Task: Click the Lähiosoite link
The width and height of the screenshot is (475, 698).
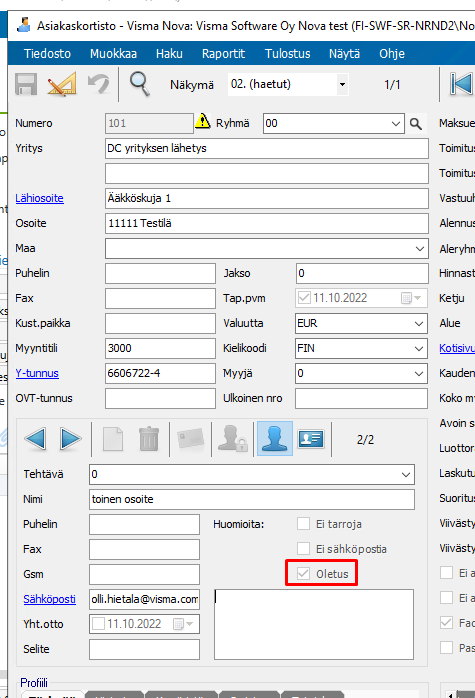Action: (40, 198)
